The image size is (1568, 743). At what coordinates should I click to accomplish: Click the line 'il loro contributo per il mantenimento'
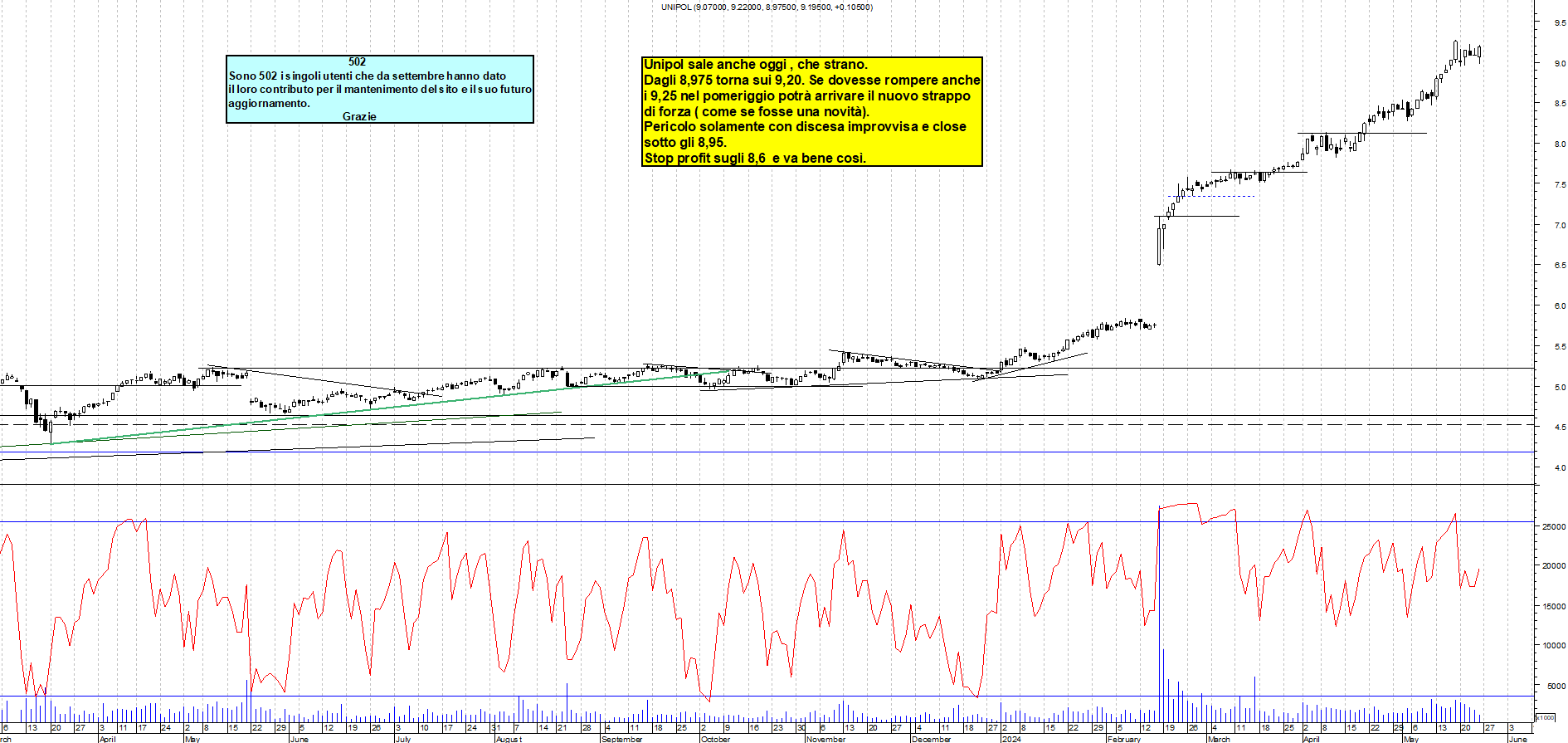coord(380,89)
